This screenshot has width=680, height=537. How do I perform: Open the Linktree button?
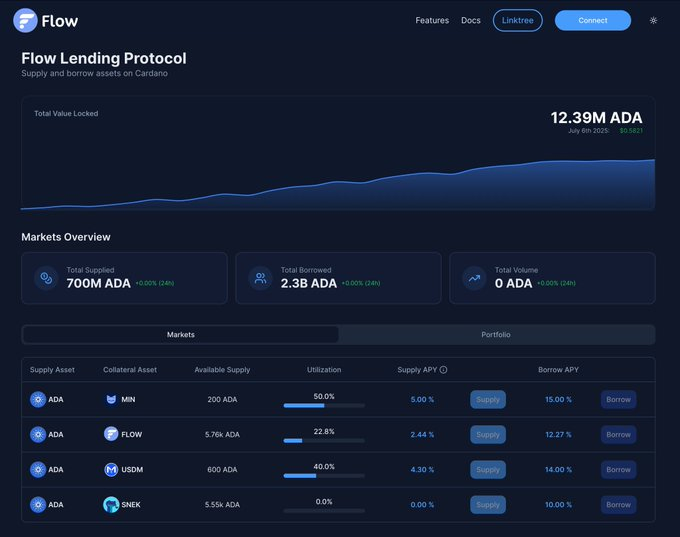[517, 20]
